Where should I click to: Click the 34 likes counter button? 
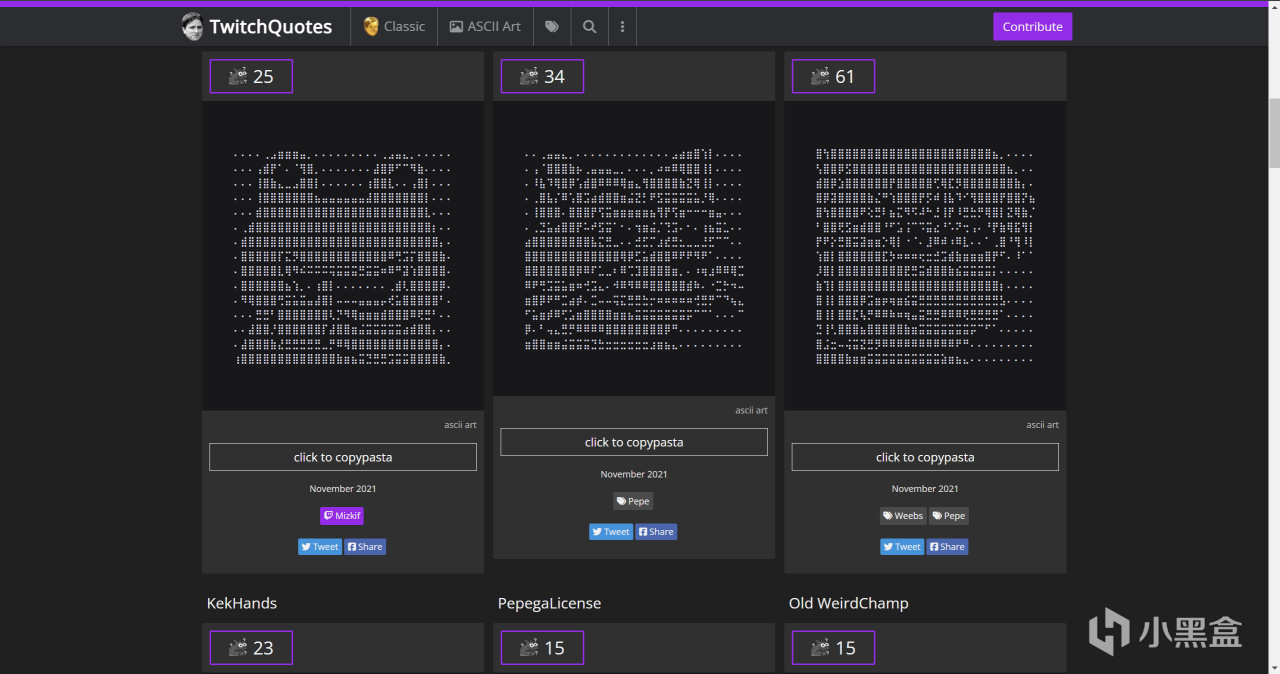tap(542, 76)
